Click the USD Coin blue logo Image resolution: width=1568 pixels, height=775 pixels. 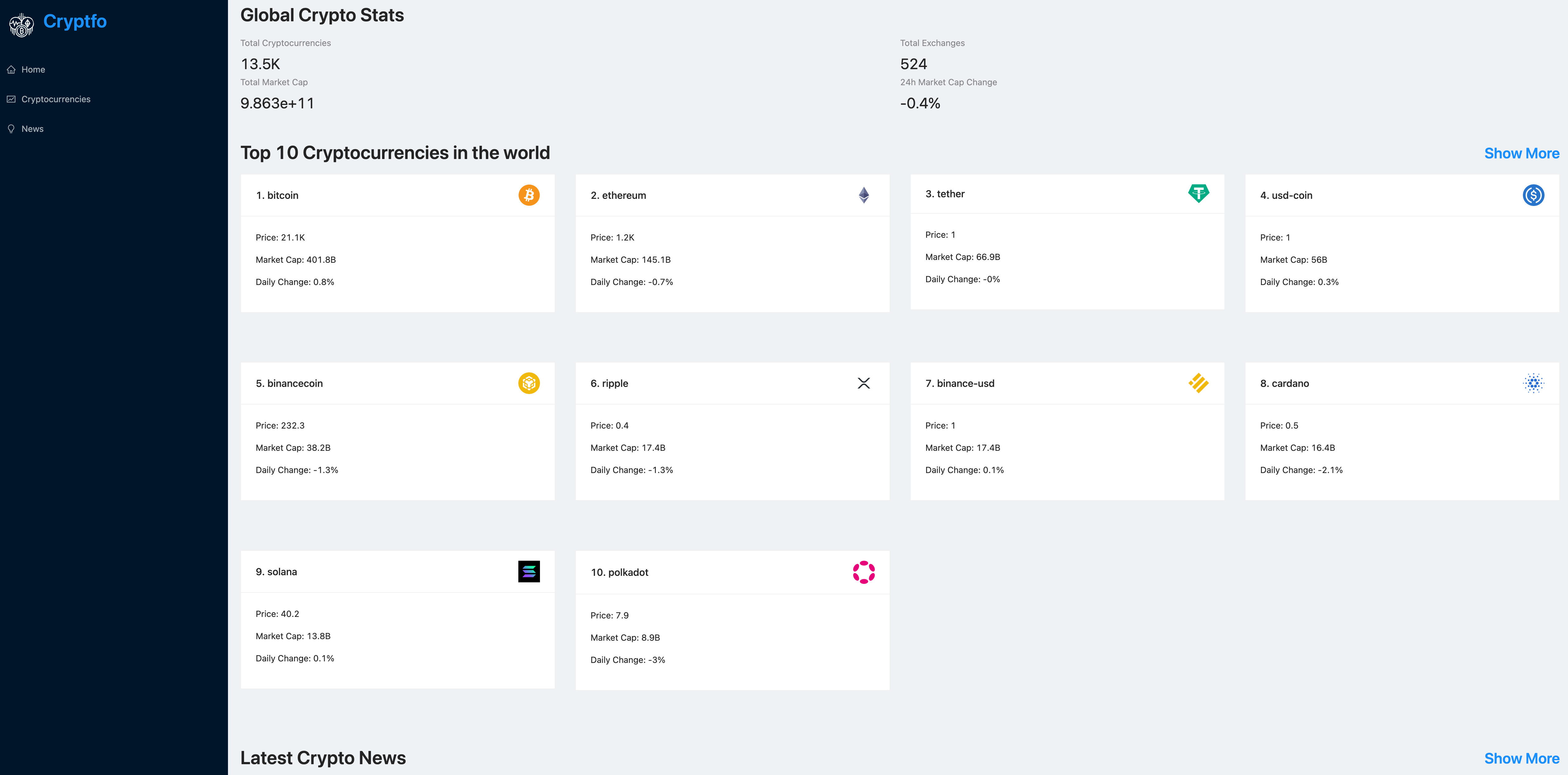pos(1533,195)
